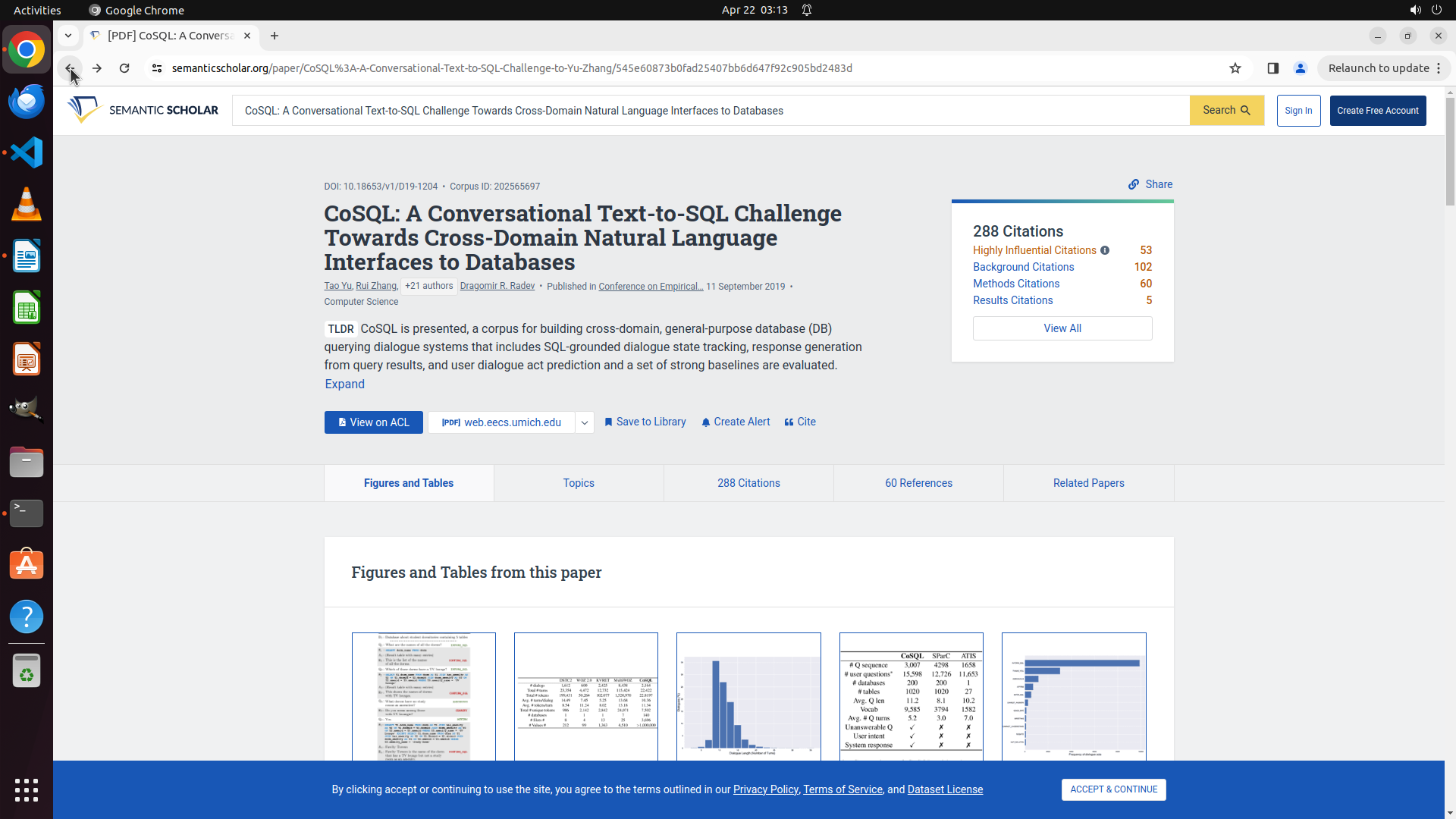The width and height of the screenshot is (1456, 819).
Task: Open the Chrome side panel icon
Action: click(x=1273, y=68)
